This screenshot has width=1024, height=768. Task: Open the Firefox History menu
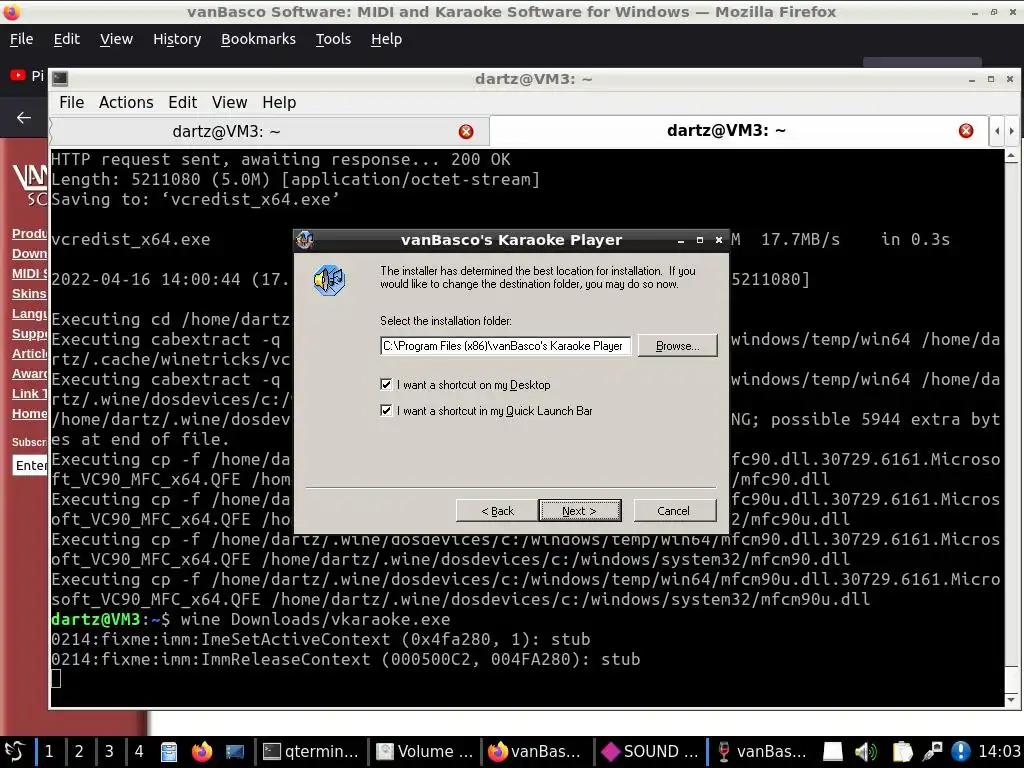coord(177,39)
